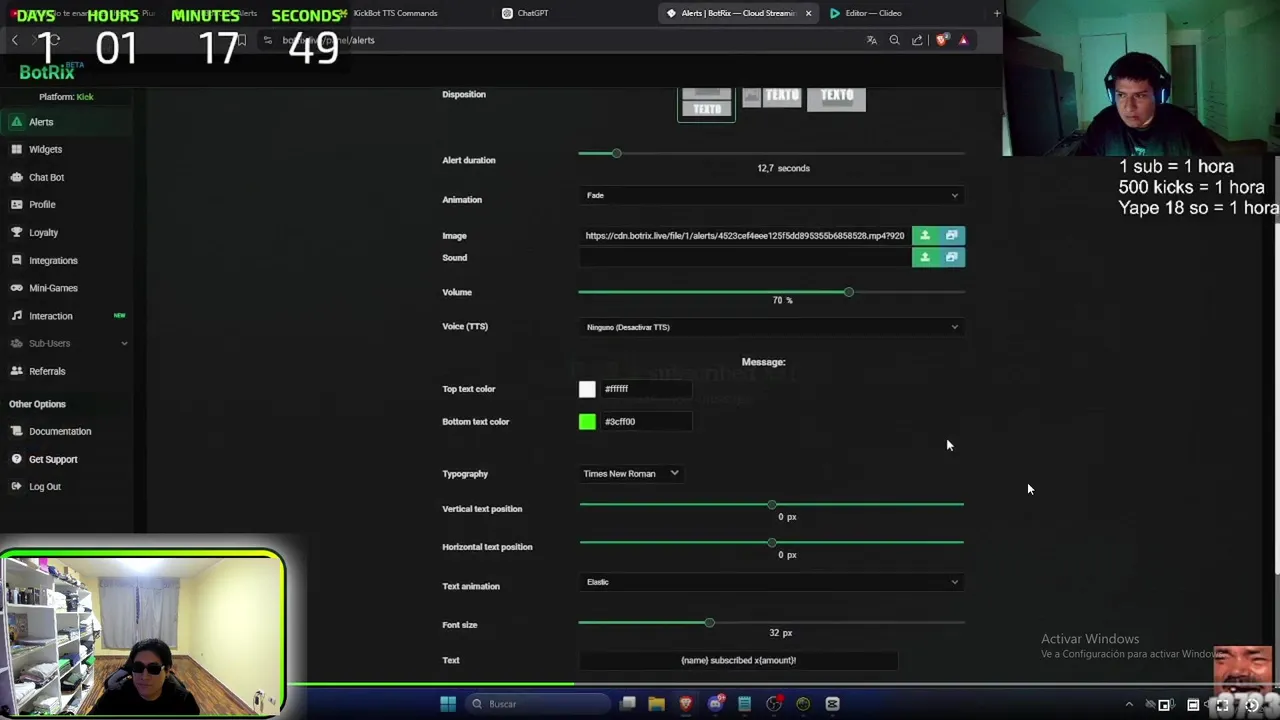Open the Typography dropdown showing Times New Roman
This screenshot has height=720, width=1280.
631,474
